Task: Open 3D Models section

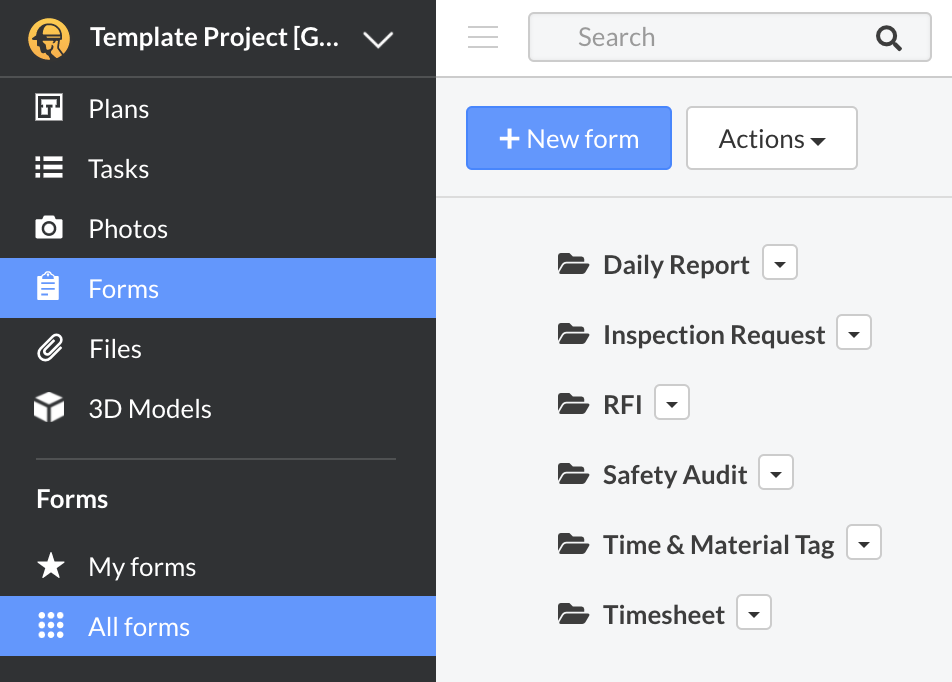Action: pyautogui.click(x=150, y=409)
